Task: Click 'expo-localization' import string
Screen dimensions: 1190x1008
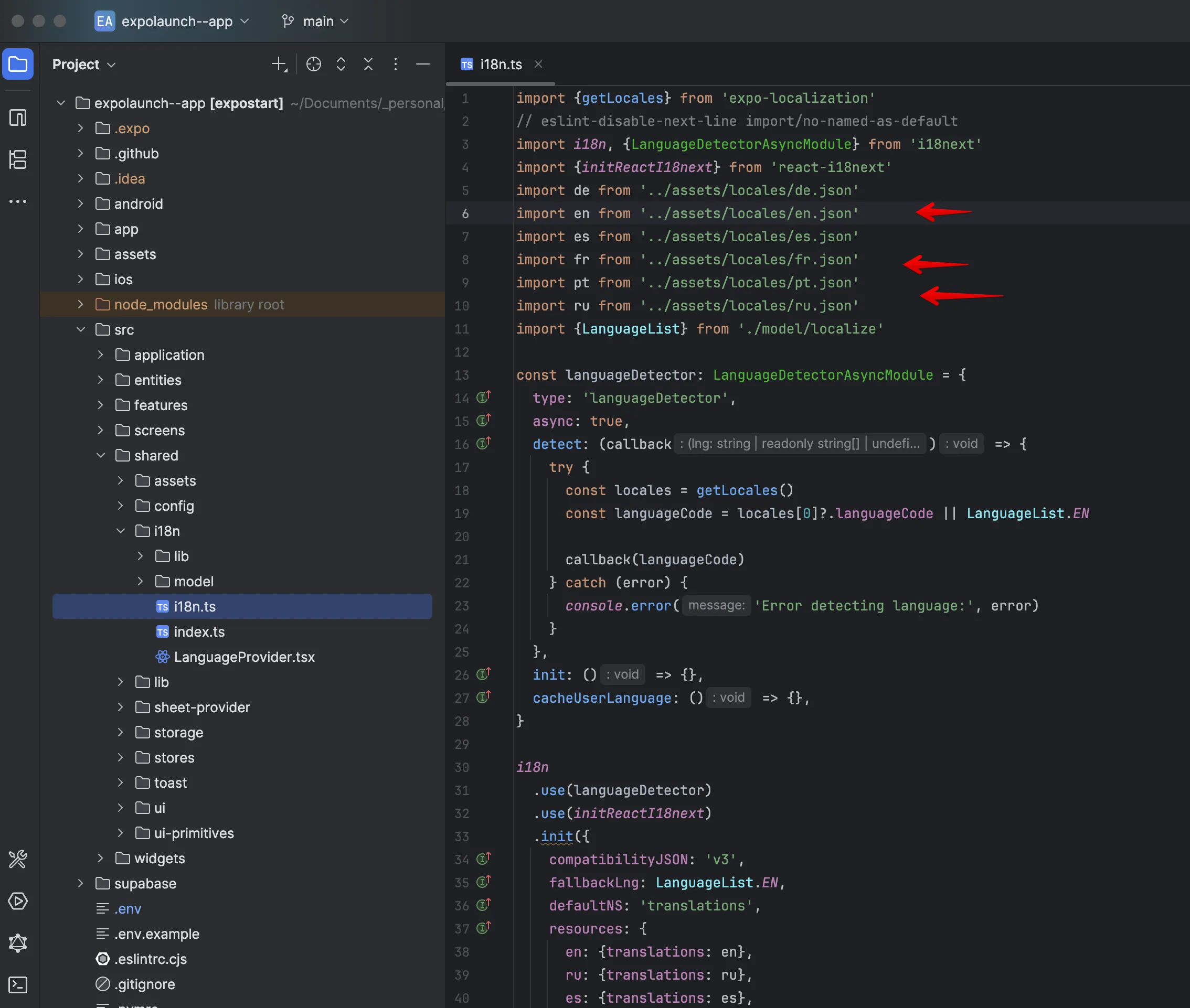Action: (799, 98)
